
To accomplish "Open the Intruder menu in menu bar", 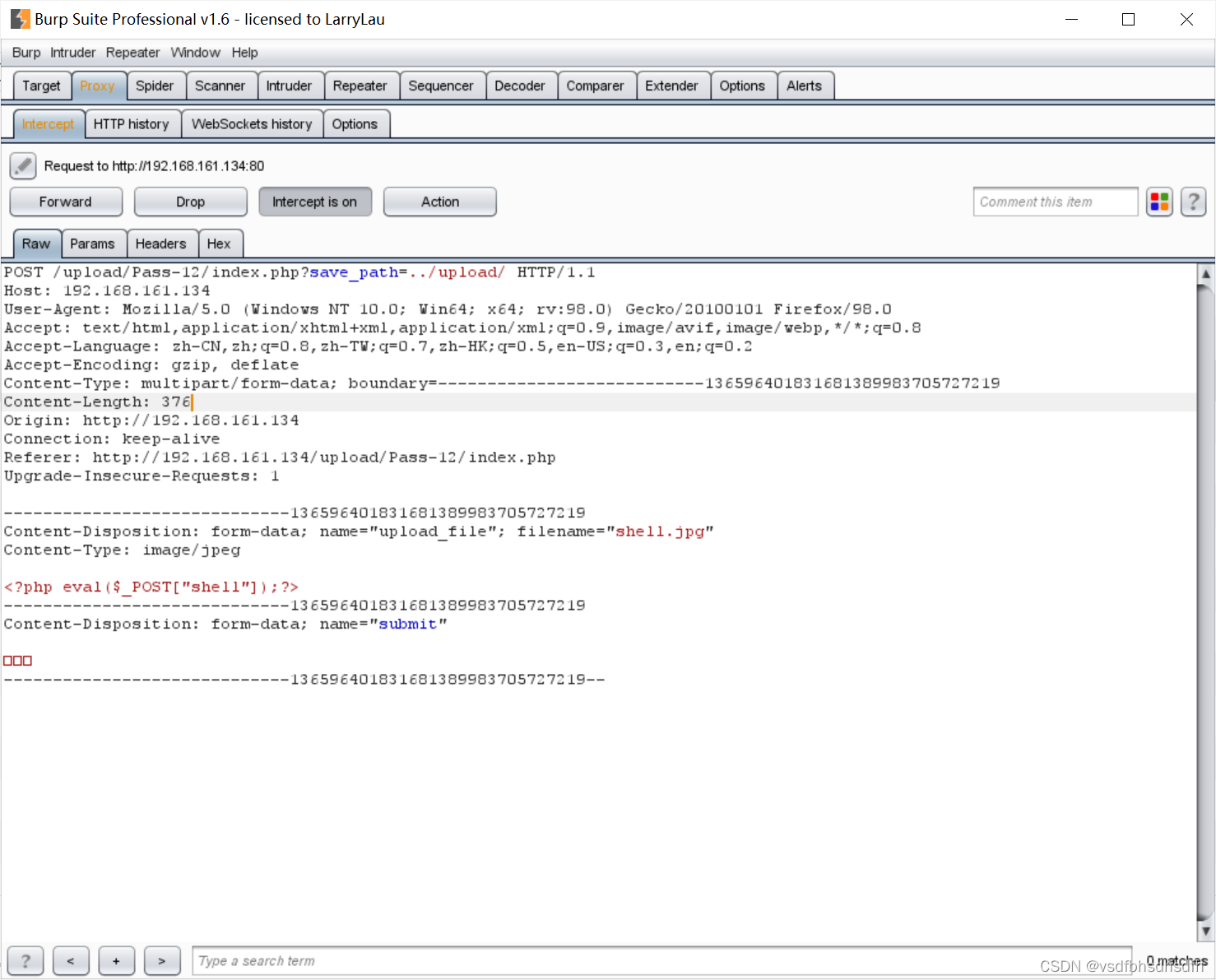I will [x=73, y=53].
